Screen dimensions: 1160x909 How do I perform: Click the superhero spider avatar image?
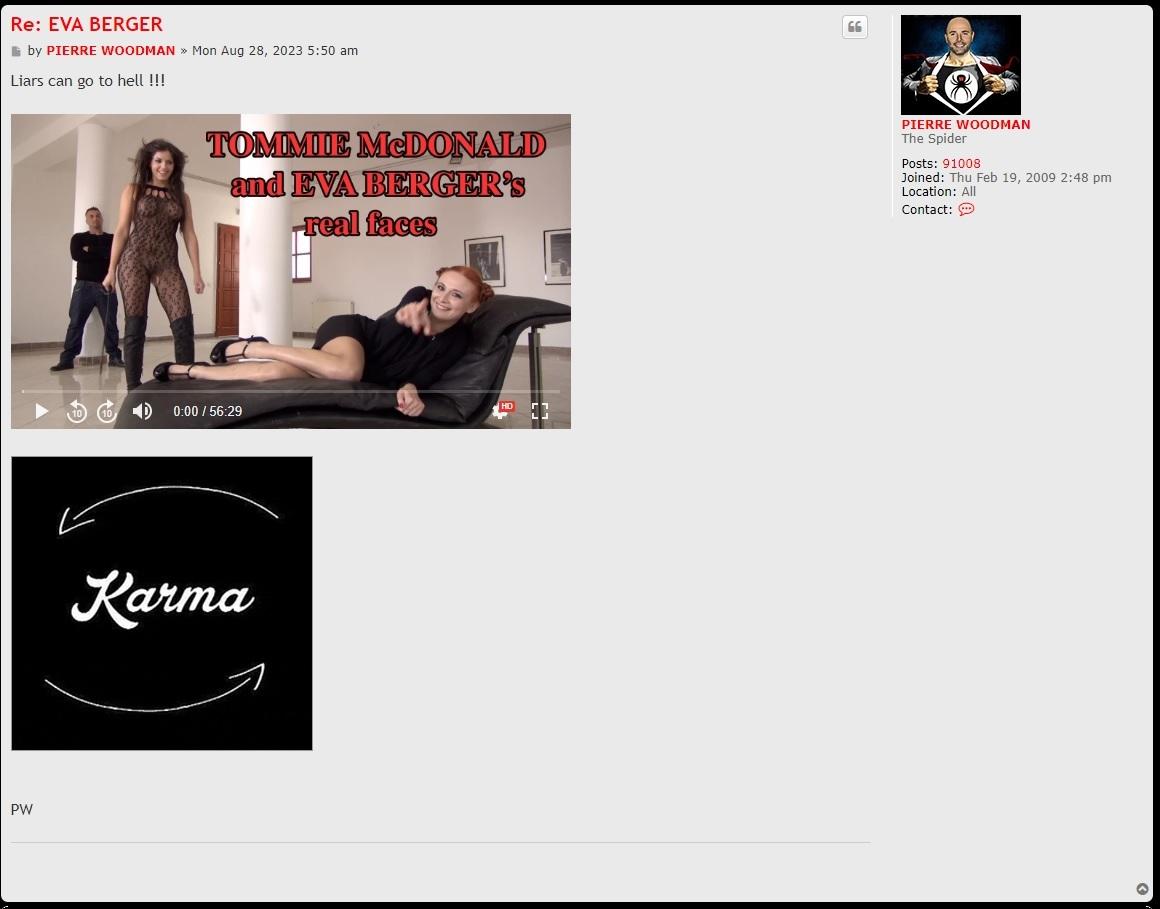(960, 65)
